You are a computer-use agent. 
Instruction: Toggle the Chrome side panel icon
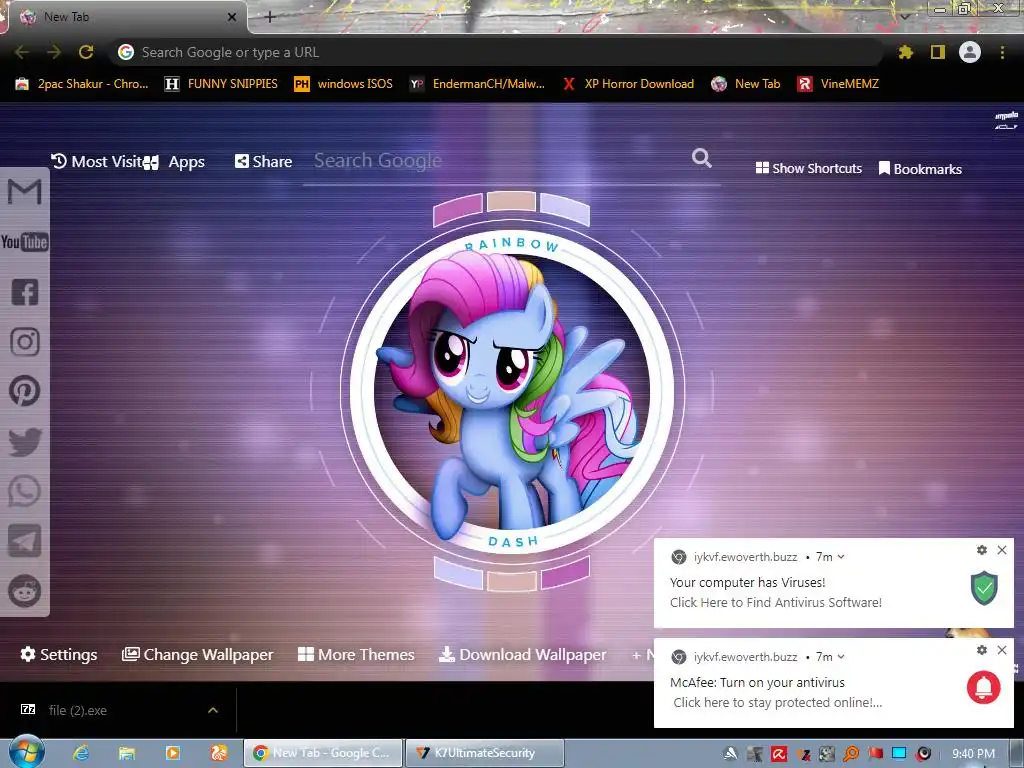938,52
